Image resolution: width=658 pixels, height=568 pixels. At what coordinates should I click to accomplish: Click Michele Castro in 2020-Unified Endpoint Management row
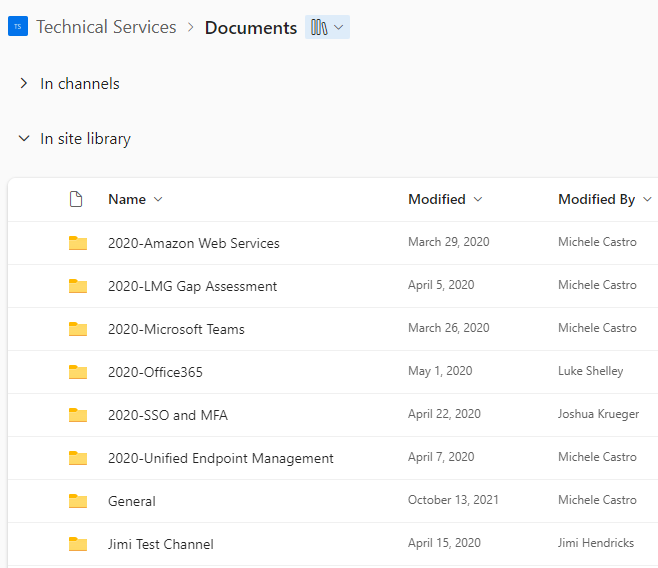(x=597, y=457)
